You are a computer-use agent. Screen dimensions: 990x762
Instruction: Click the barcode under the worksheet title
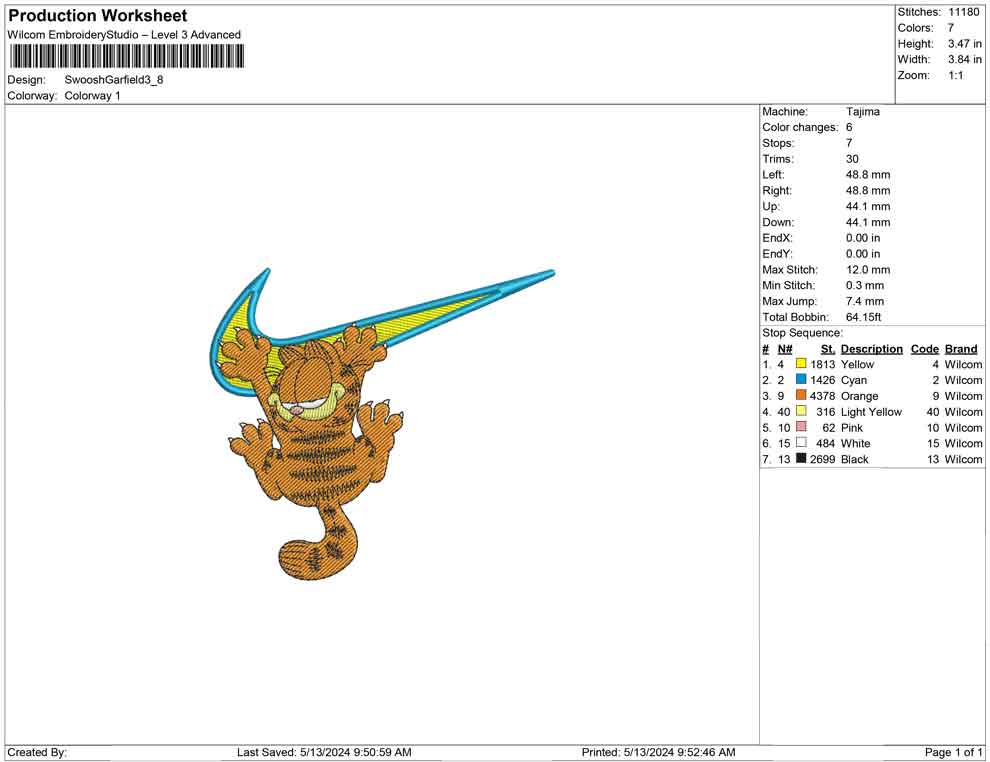pos(124,56)
